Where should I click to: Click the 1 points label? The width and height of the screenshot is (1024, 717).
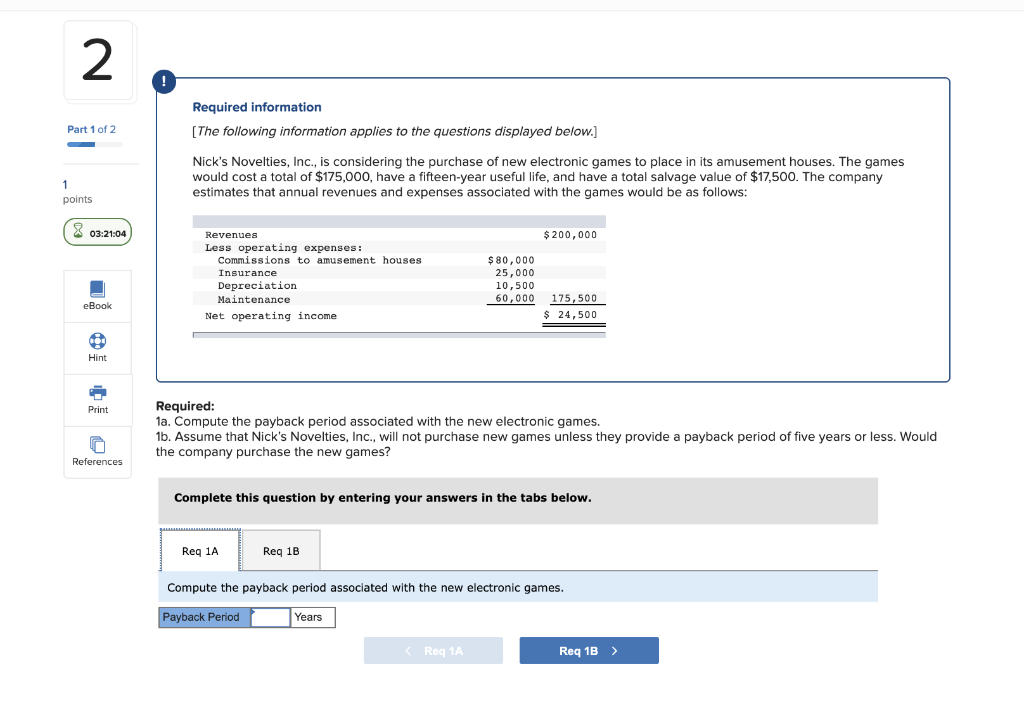[77, 192]
